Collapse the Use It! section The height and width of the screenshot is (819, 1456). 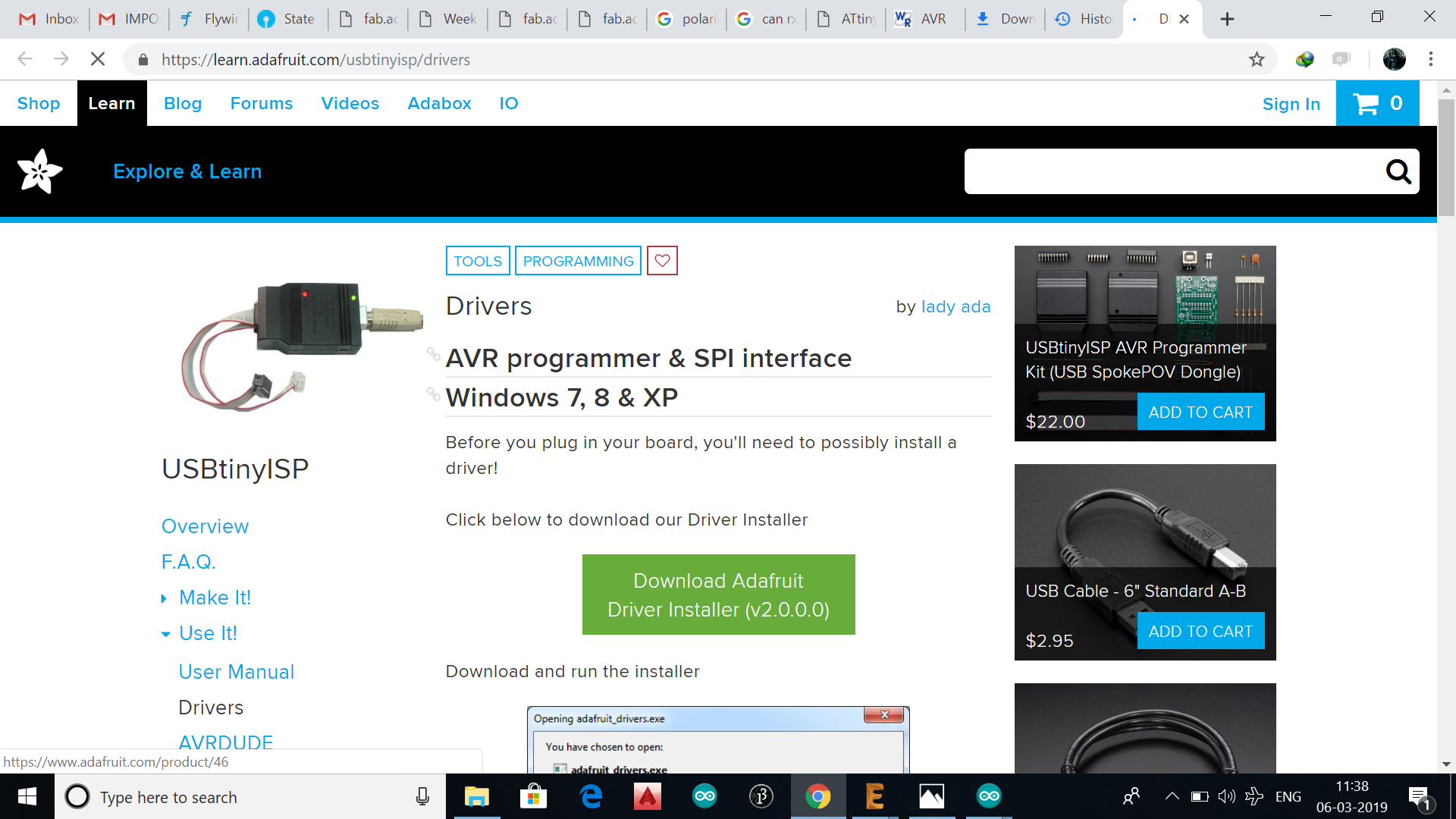pyautogui.click(x=165, y=634)
